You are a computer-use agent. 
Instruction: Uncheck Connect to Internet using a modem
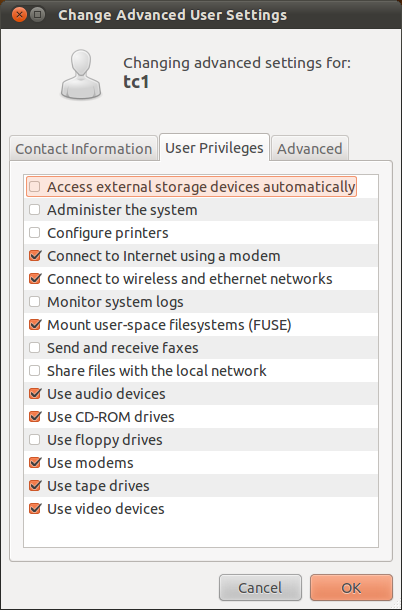(x=35, y=256)
